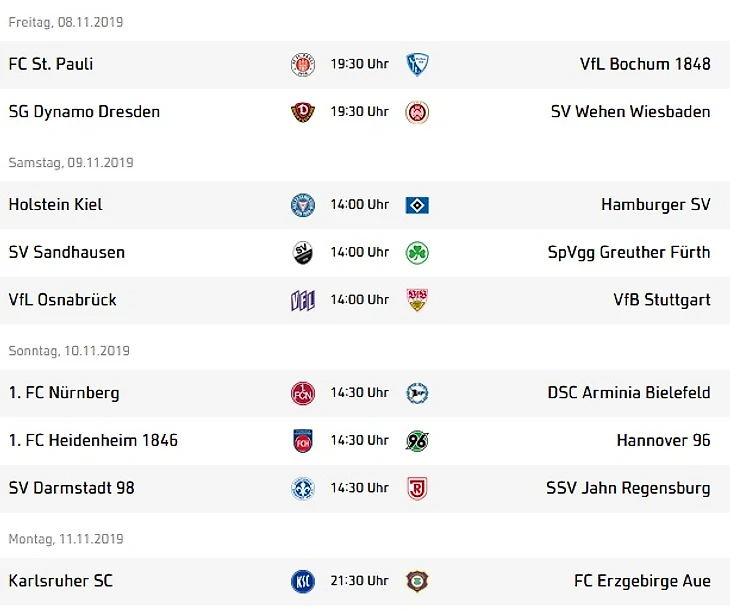Click the VfL Bochum crest icon
The image size is (730, 611).
pos(417,64)
